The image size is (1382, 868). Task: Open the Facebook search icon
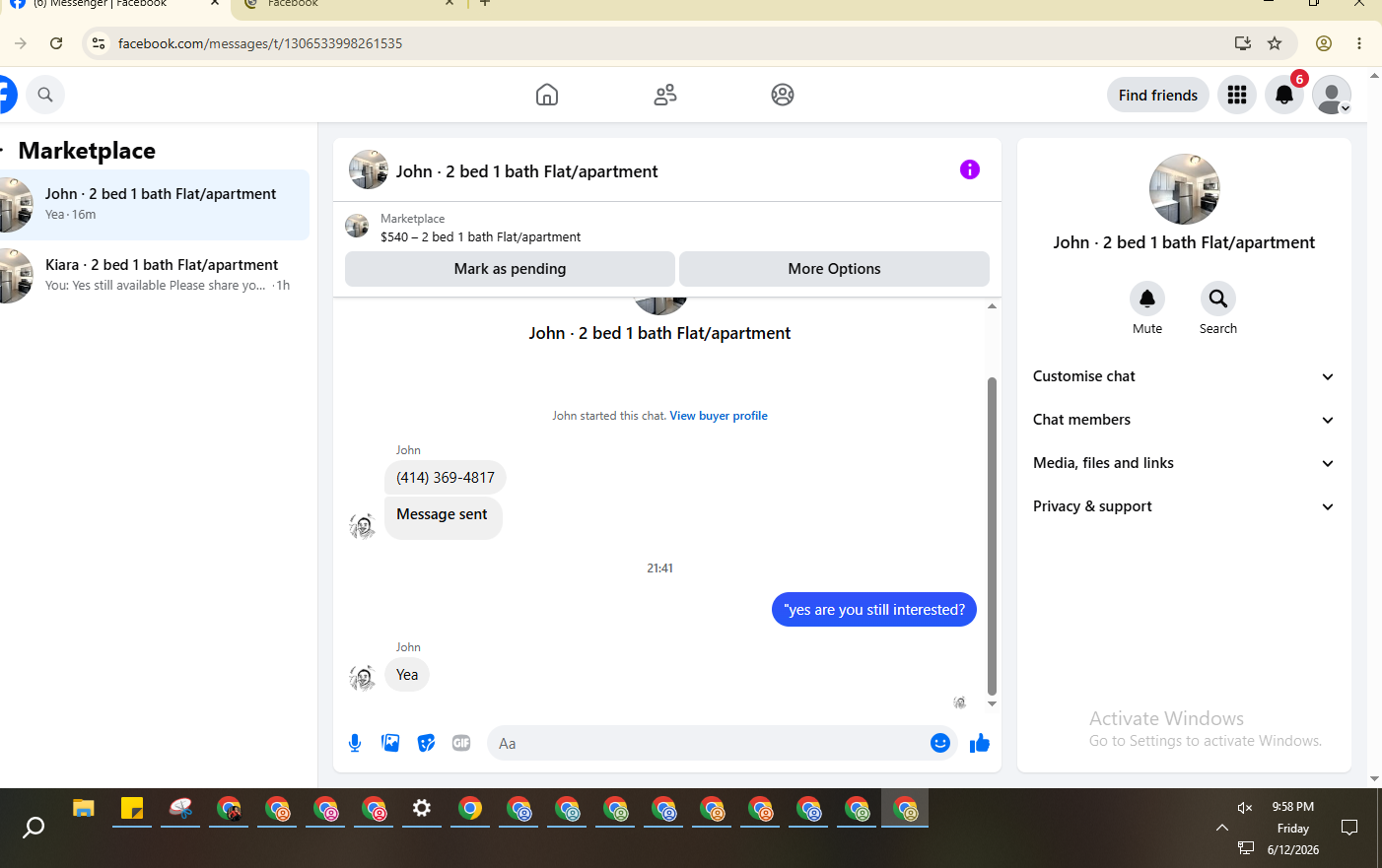click(x=45, y=95)
